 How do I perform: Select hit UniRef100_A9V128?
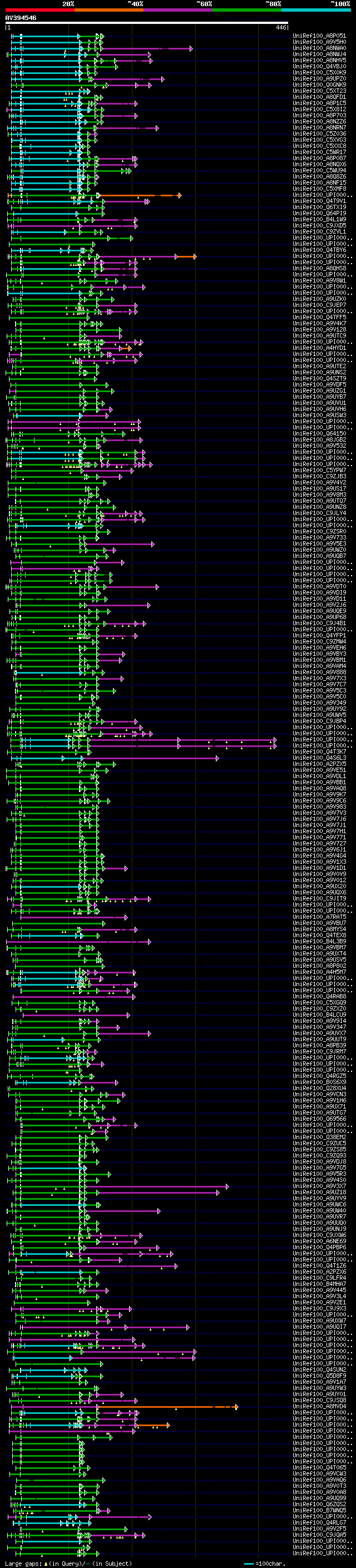pyautogui.click(x=319, y=329)
